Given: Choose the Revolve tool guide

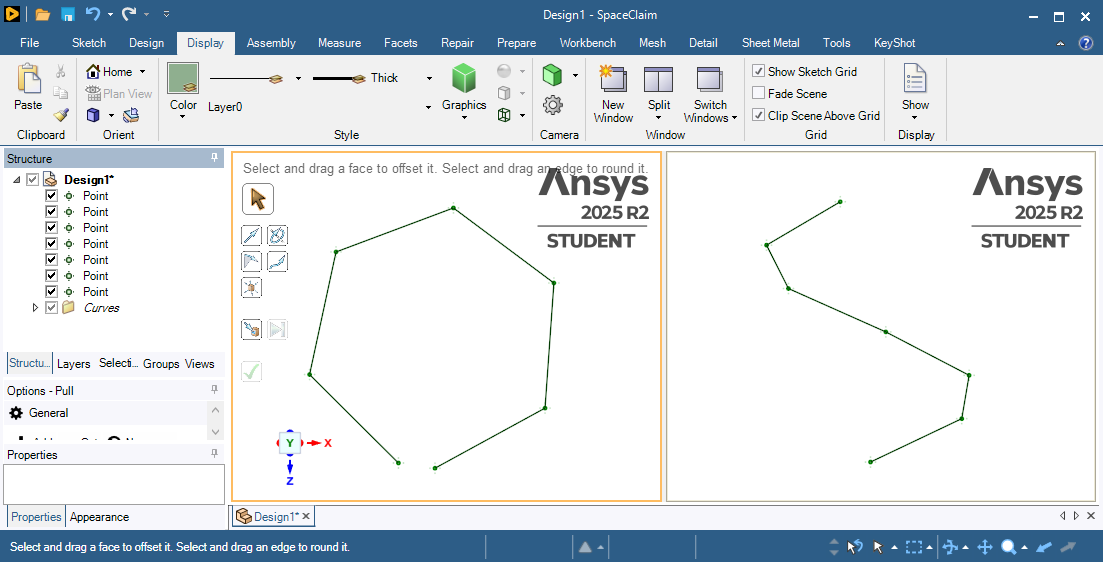Looking at the screenshot, I should pos(278,235).
